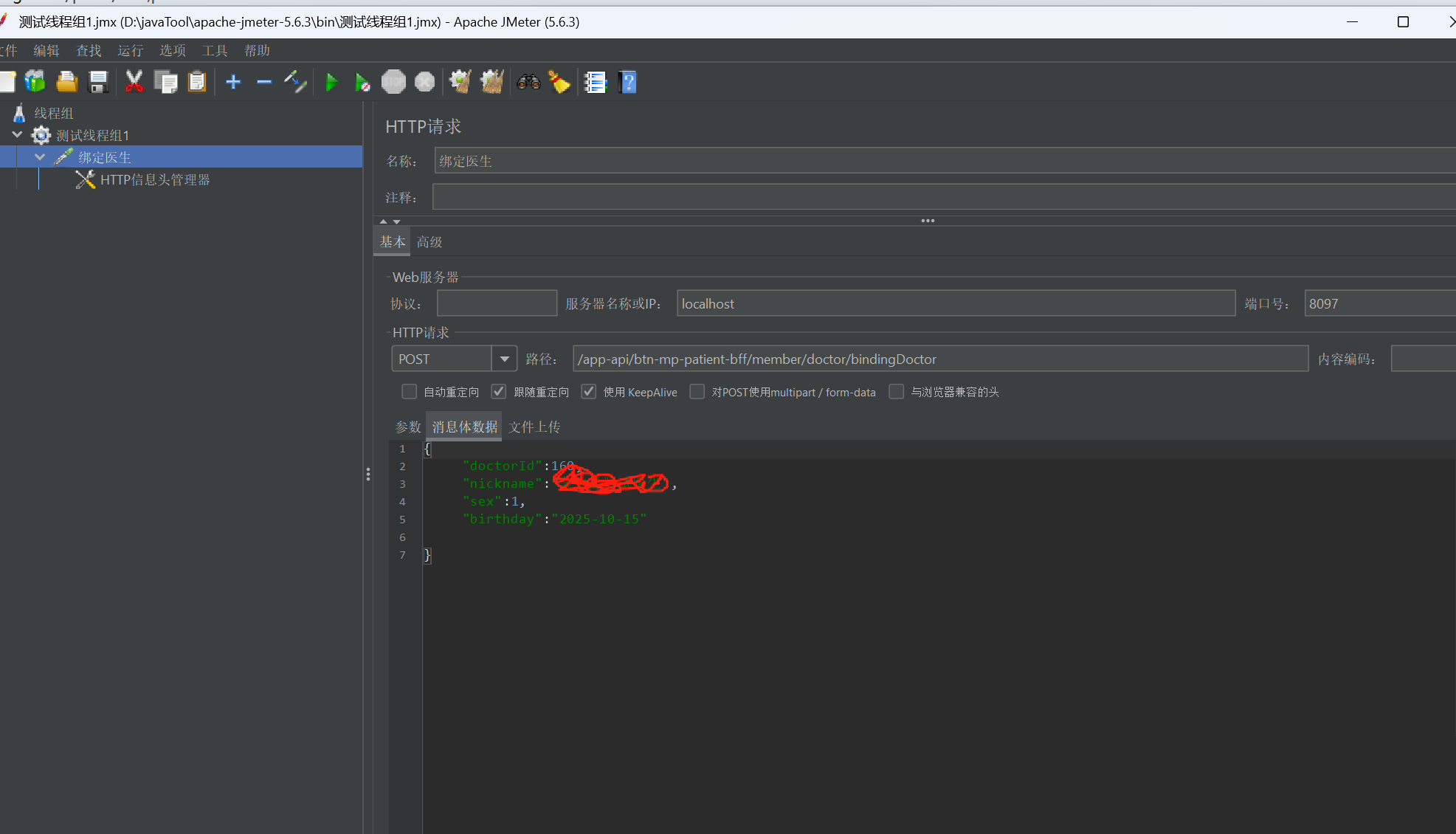Click the Save test plan icon

click(x=98, y=82)
